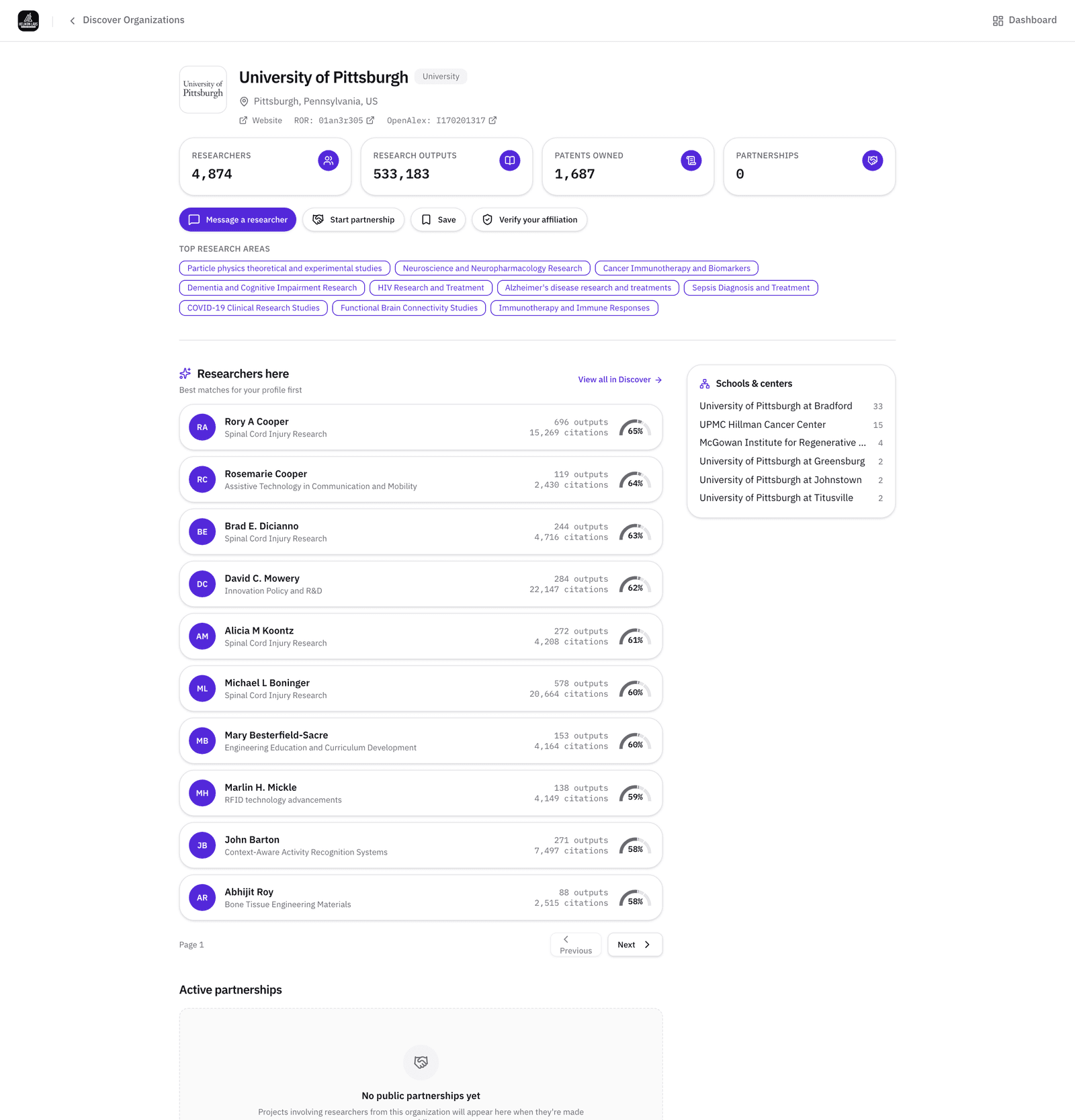This screenshot has width=1075, height=1120.
Task: Open Mary Besterfield-Sacre's researcher card
Action: (x=421, y=741)
